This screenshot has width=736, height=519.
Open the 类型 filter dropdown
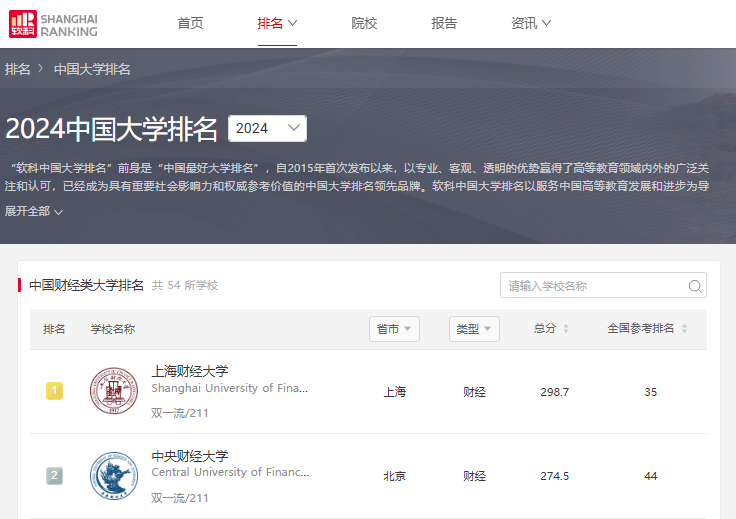474,329
